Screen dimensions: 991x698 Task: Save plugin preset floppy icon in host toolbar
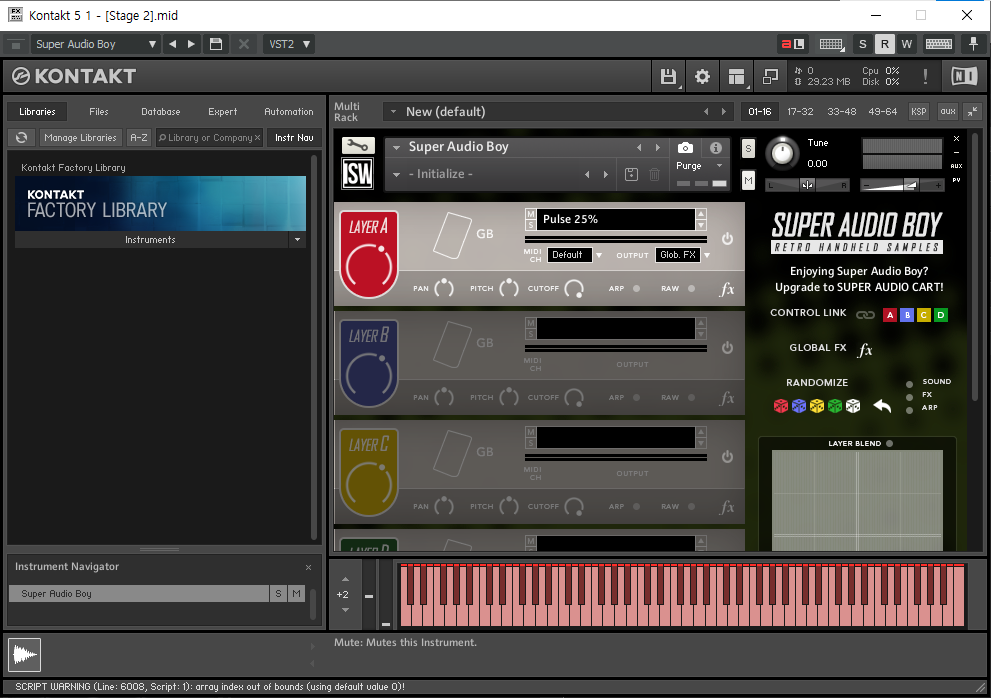[216, 44]
